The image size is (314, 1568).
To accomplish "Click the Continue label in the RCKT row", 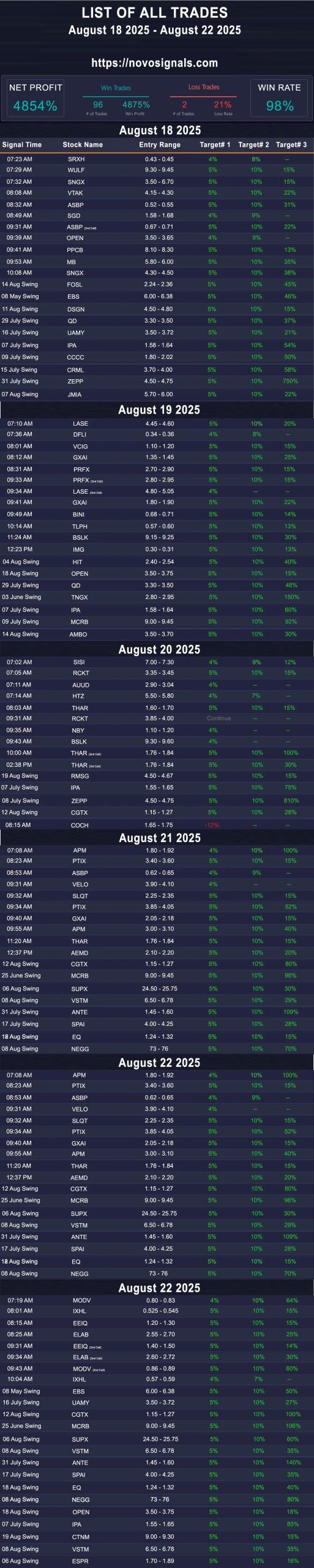I will 219,718.
